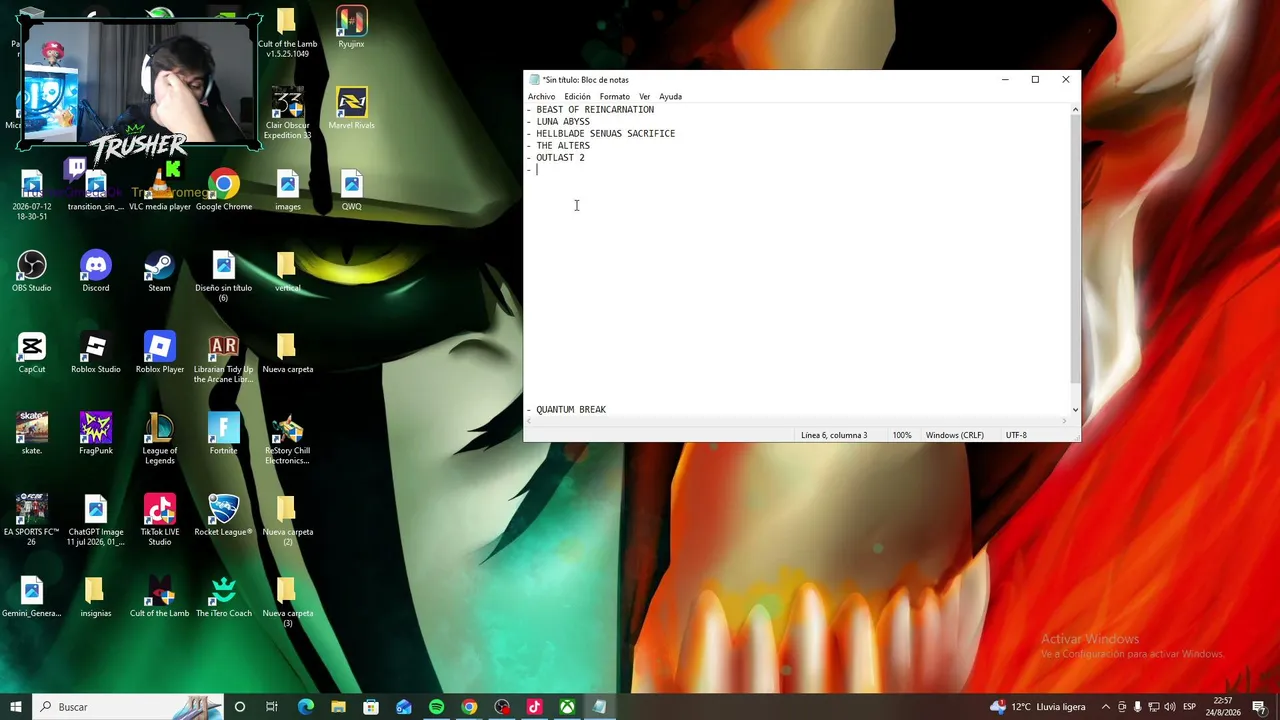Click the line 'LUNA ABYSS'
The height and width of the screenshot is (720, 1280).
563,122
